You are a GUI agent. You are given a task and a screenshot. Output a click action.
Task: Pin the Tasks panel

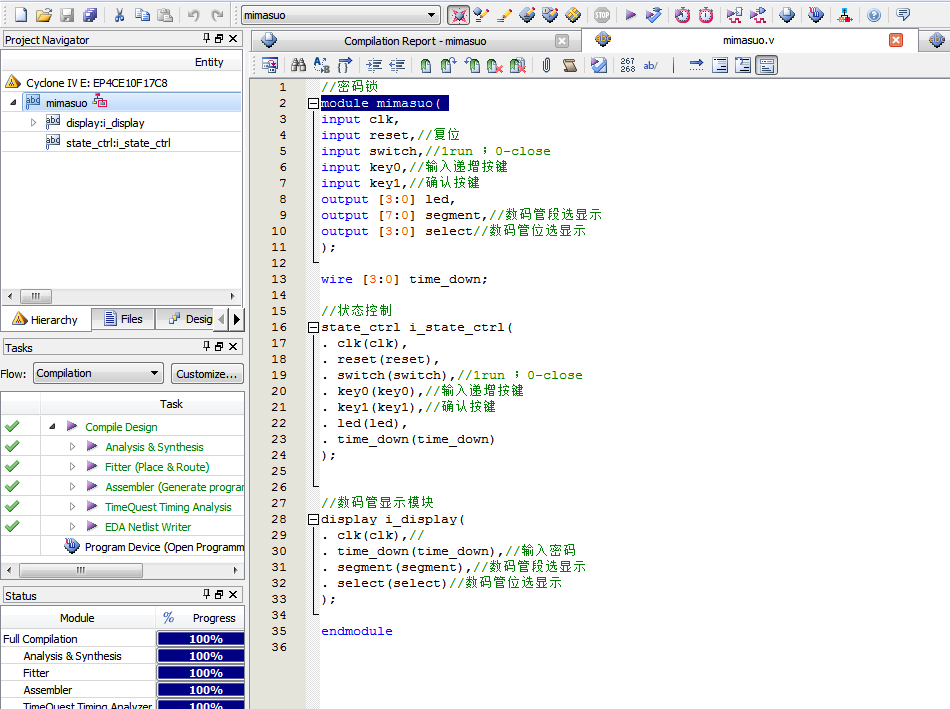207,346
